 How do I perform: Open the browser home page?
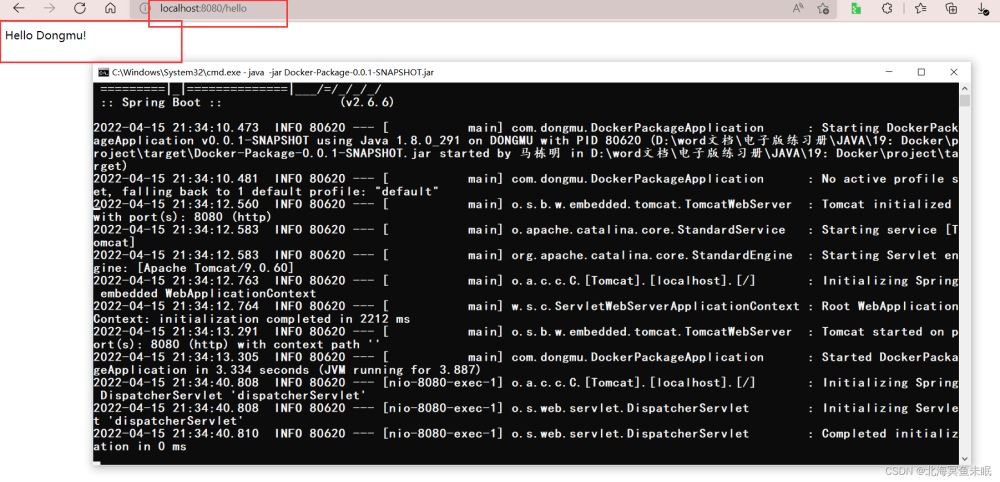pos(110,8)
